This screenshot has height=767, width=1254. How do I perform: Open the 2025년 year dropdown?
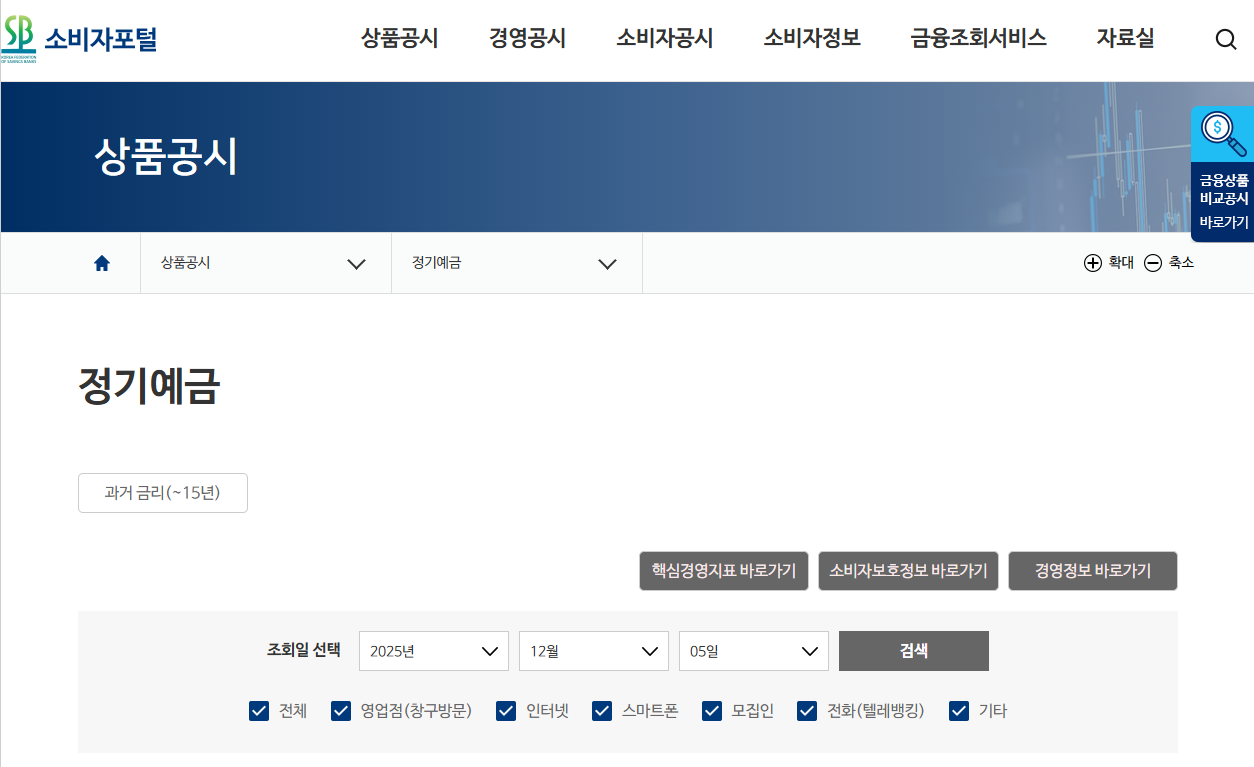click(x=433, y=650)
